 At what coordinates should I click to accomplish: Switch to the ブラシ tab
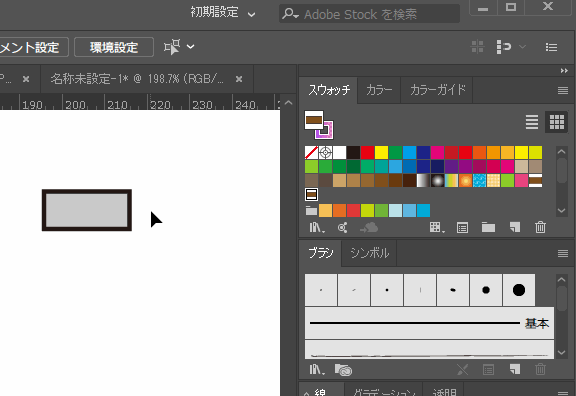[x=321, y=253]
